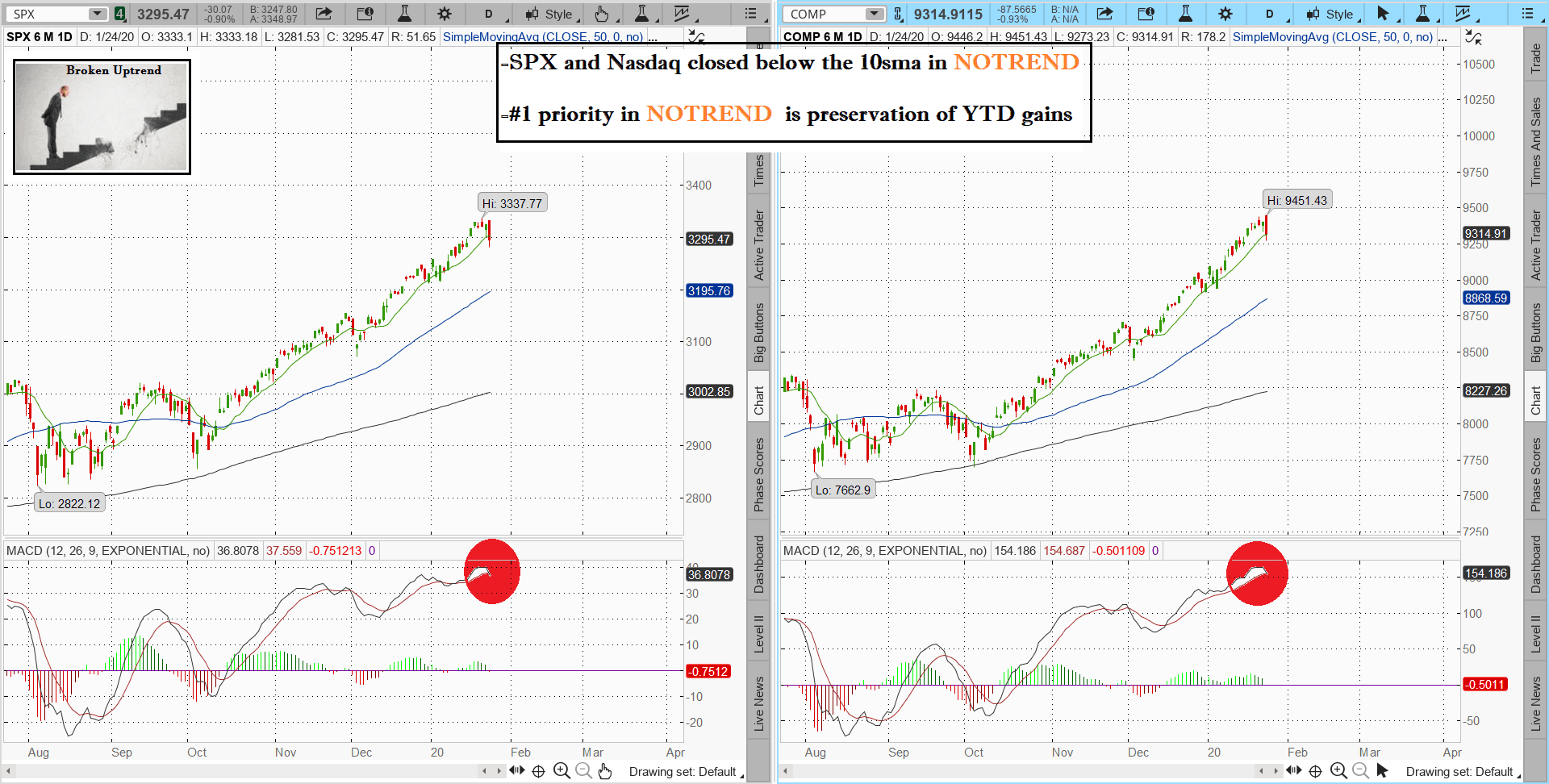Click the zoom in magnifier under the SPX chart
The height and width of the screenshot is (784, 1549).
[562, 771]
